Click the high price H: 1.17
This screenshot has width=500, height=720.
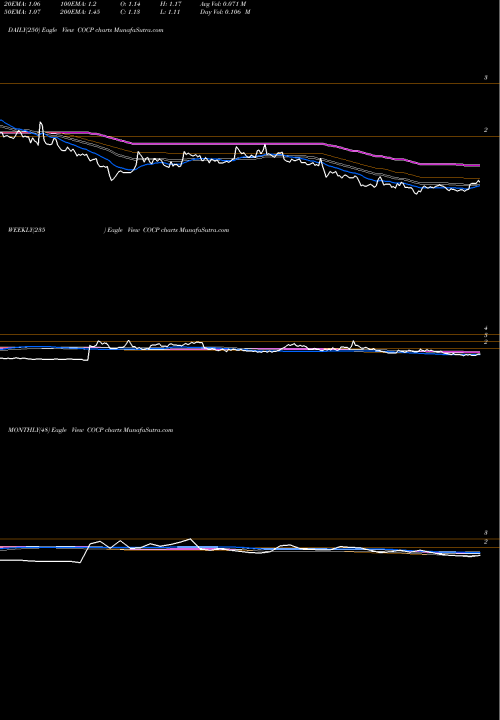point(171,4)
